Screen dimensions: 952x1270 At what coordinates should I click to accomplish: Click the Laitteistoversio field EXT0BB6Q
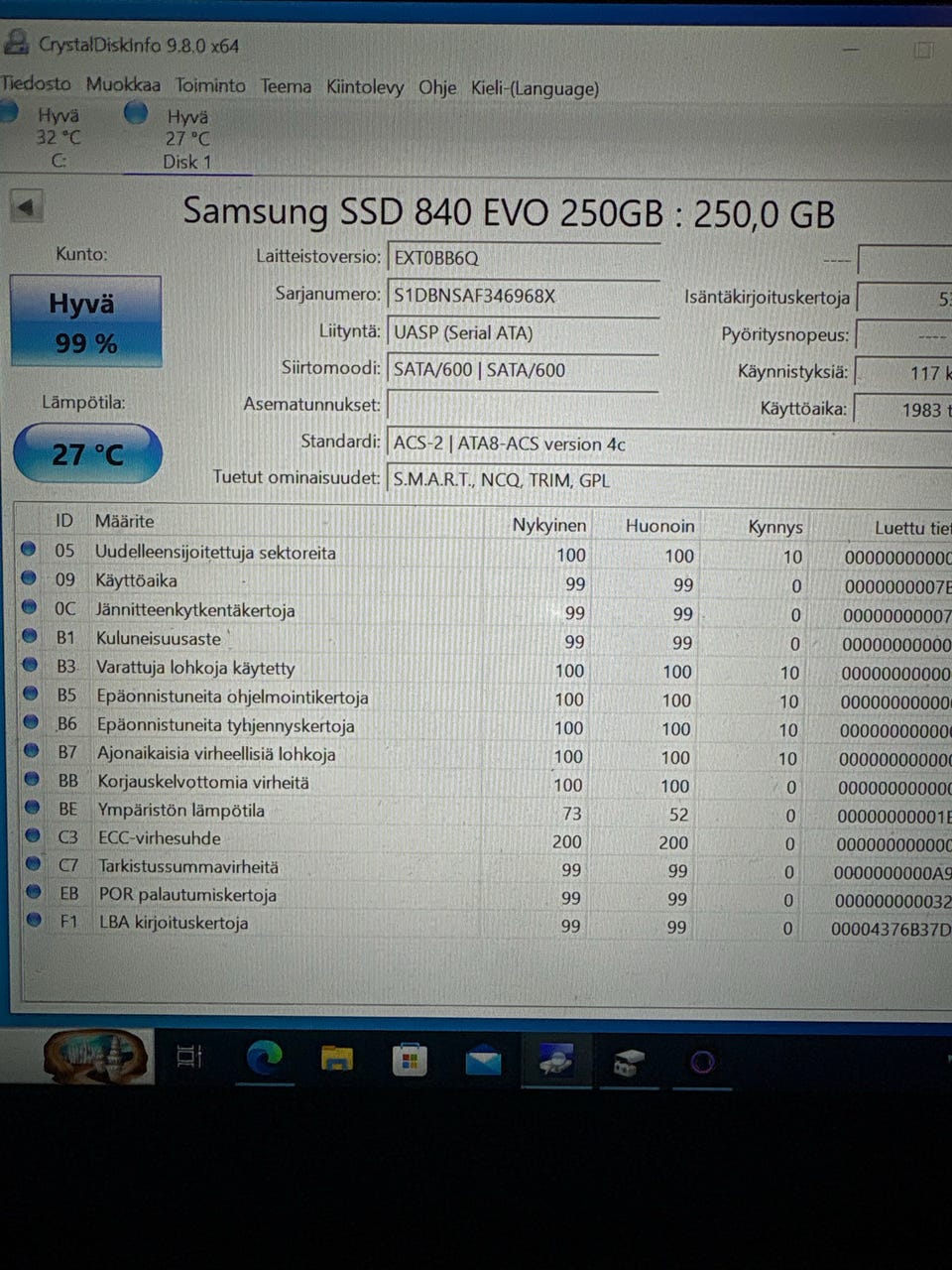click(x=524, y=258)
